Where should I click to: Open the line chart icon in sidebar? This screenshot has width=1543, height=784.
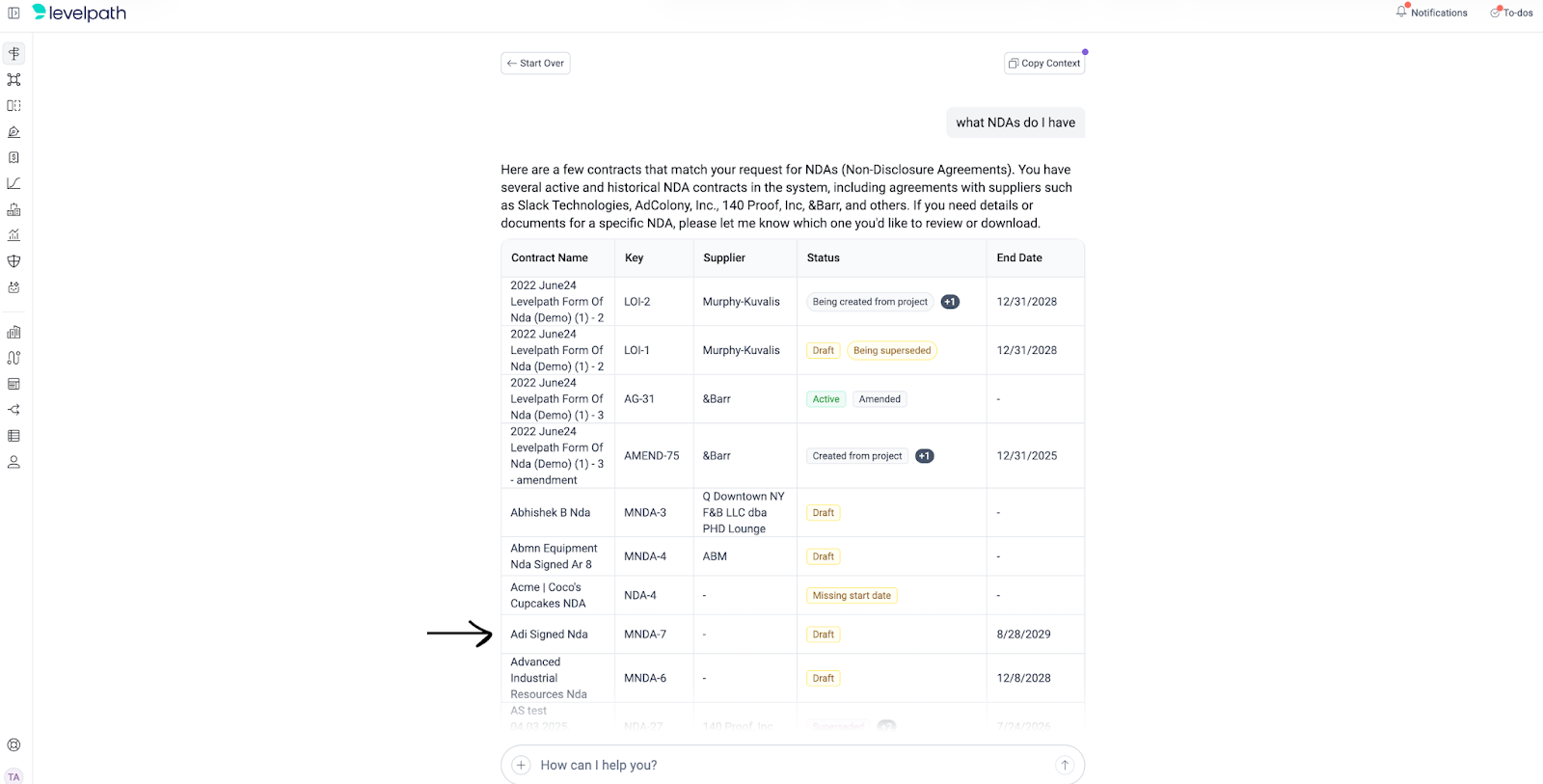(x=14, y=183)
